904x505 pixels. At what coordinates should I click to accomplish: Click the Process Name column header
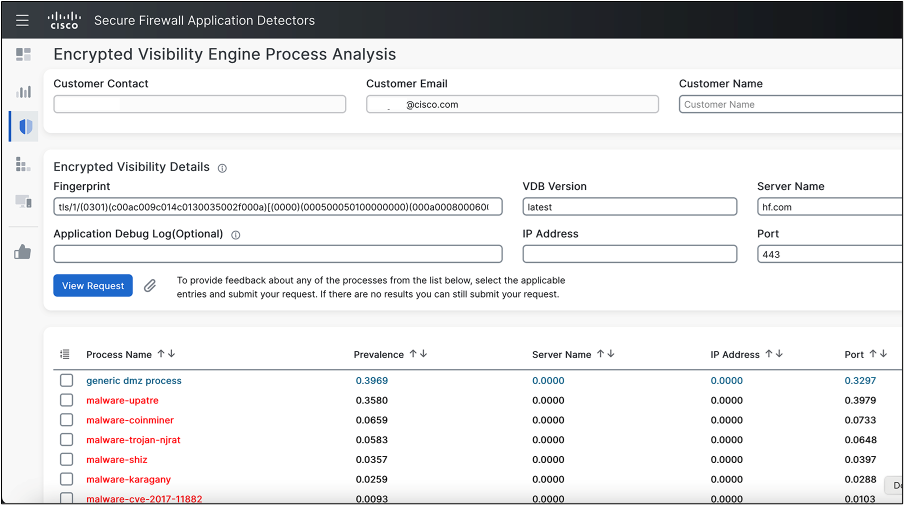tap(119, 355)
